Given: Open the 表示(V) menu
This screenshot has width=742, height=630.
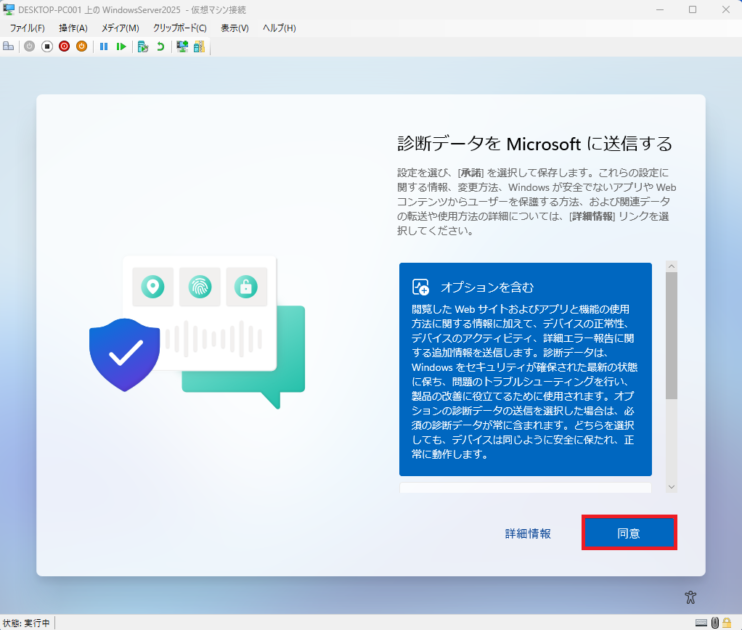Looking at the screenshot, I should [235, 28].
